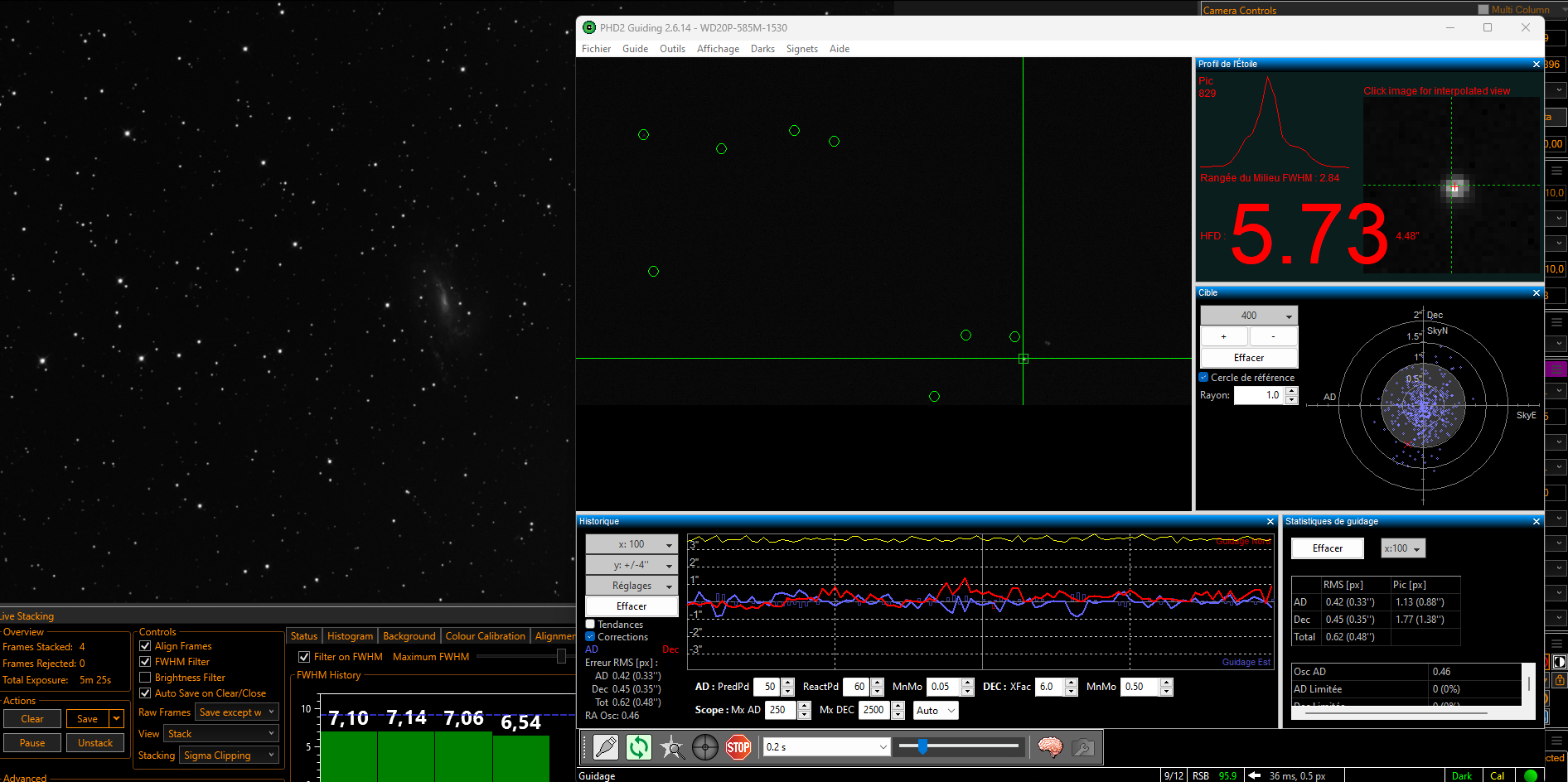Image resolution: width=1568 pixels, height=782 pixels.
Task: Click the blue gamma slider handle
Action: point(922,746)
